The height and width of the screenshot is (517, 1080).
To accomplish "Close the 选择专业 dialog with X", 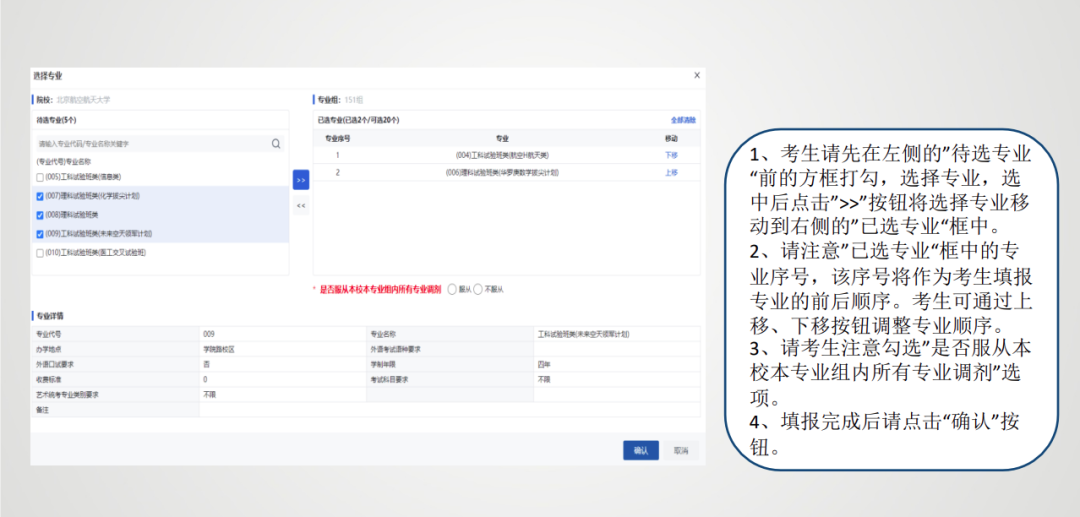I will [697, 76].
